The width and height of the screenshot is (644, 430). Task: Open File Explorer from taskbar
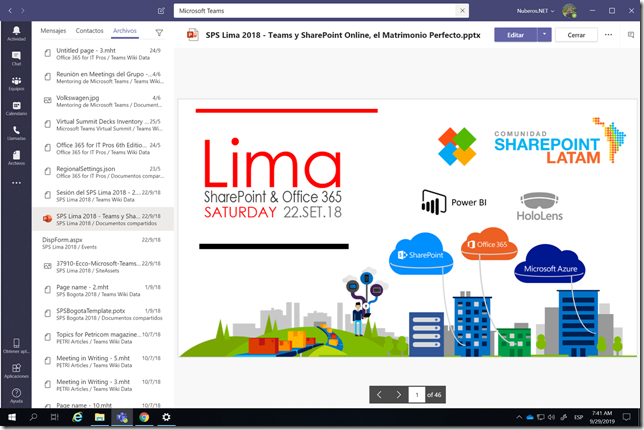click(x=99, y=417)
